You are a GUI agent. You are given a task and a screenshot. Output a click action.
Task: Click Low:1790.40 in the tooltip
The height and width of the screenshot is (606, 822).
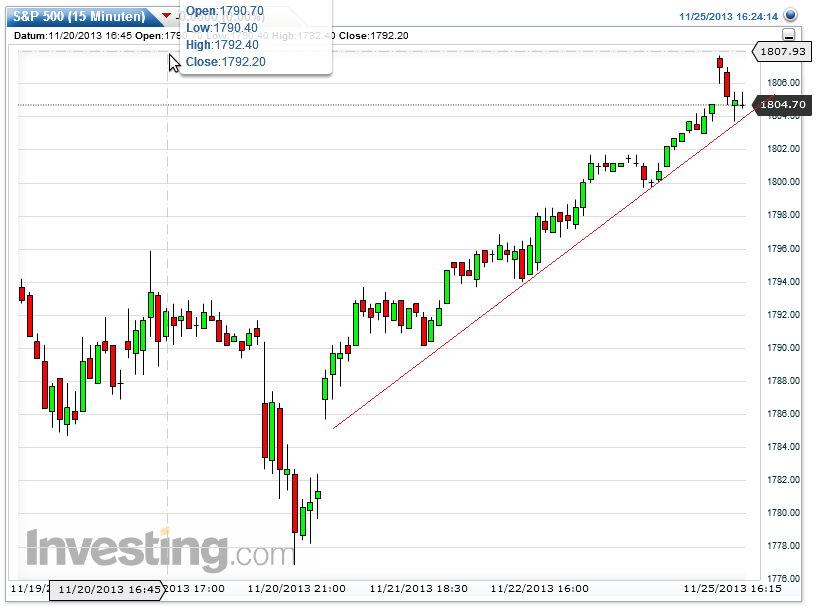tap(222, 28)
